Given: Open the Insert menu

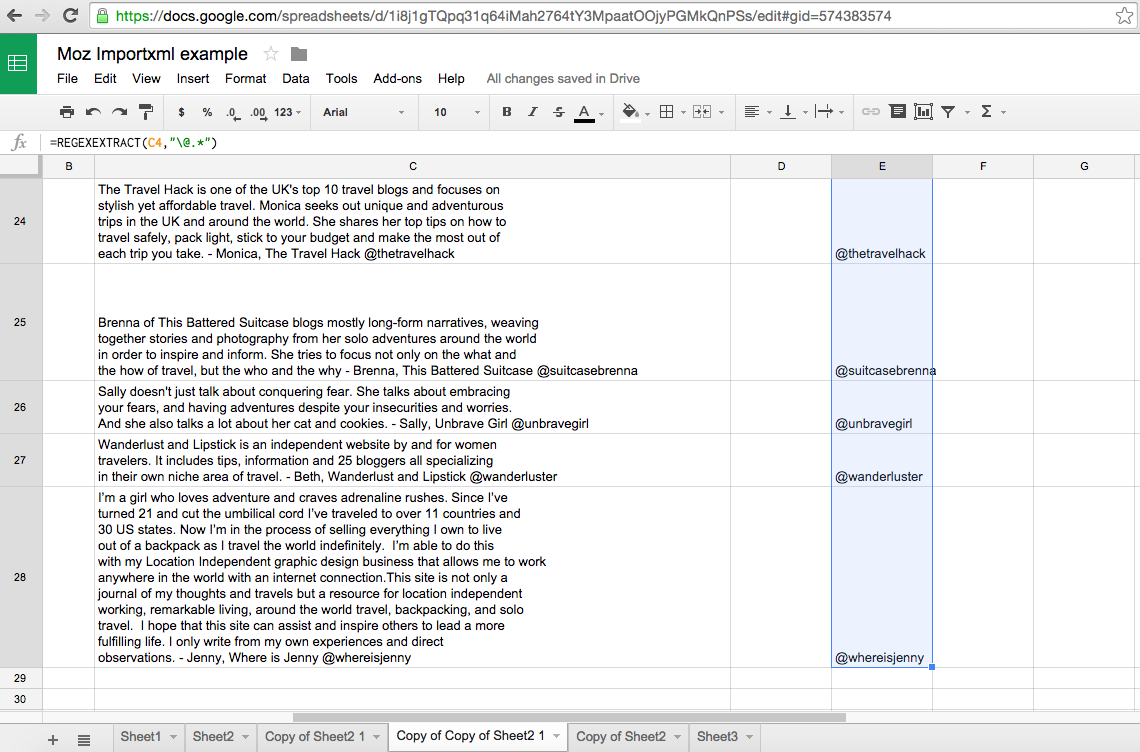Looking at the screenshot, I should 193,79.
